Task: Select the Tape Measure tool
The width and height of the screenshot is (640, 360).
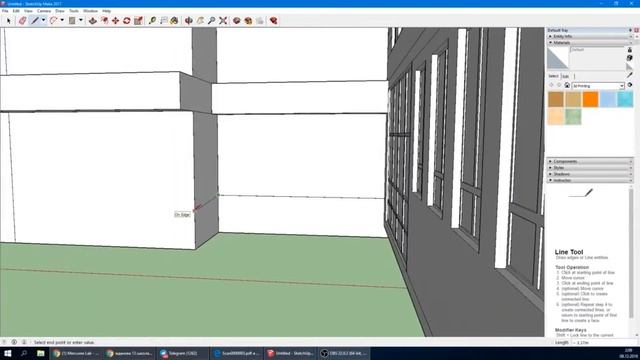Action: [152, 20]
